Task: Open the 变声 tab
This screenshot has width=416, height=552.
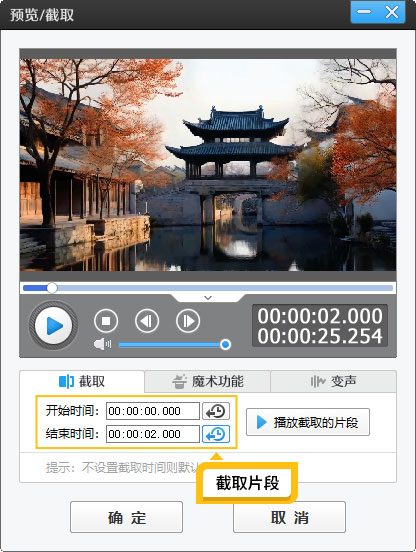Action: point(333,381)
